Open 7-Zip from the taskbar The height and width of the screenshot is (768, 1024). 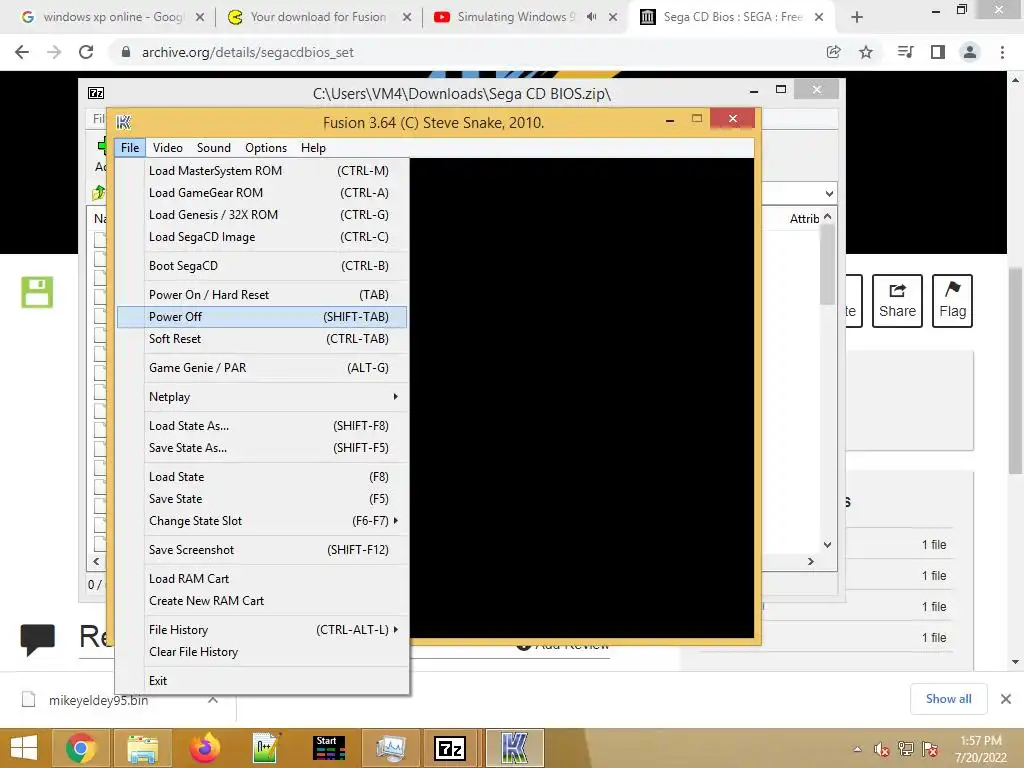coord(451,748)
